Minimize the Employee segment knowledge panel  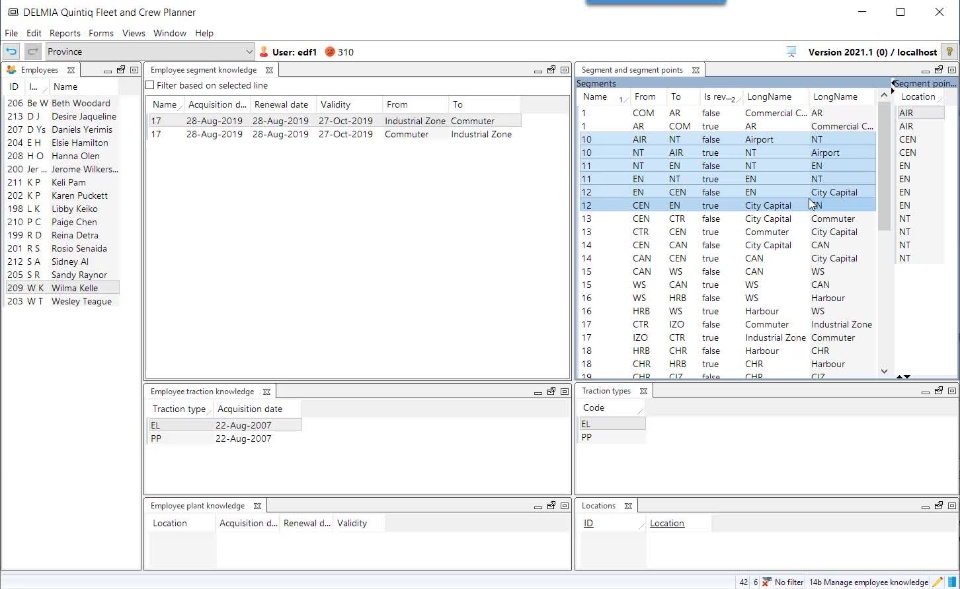point(538,71)
